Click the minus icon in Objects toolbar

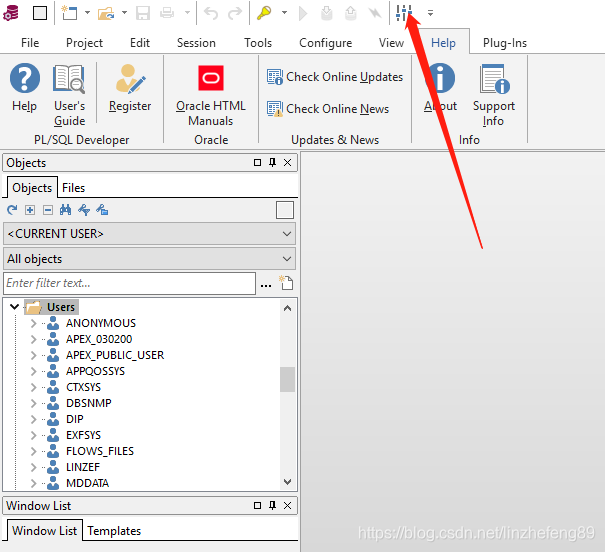(48, 210)
